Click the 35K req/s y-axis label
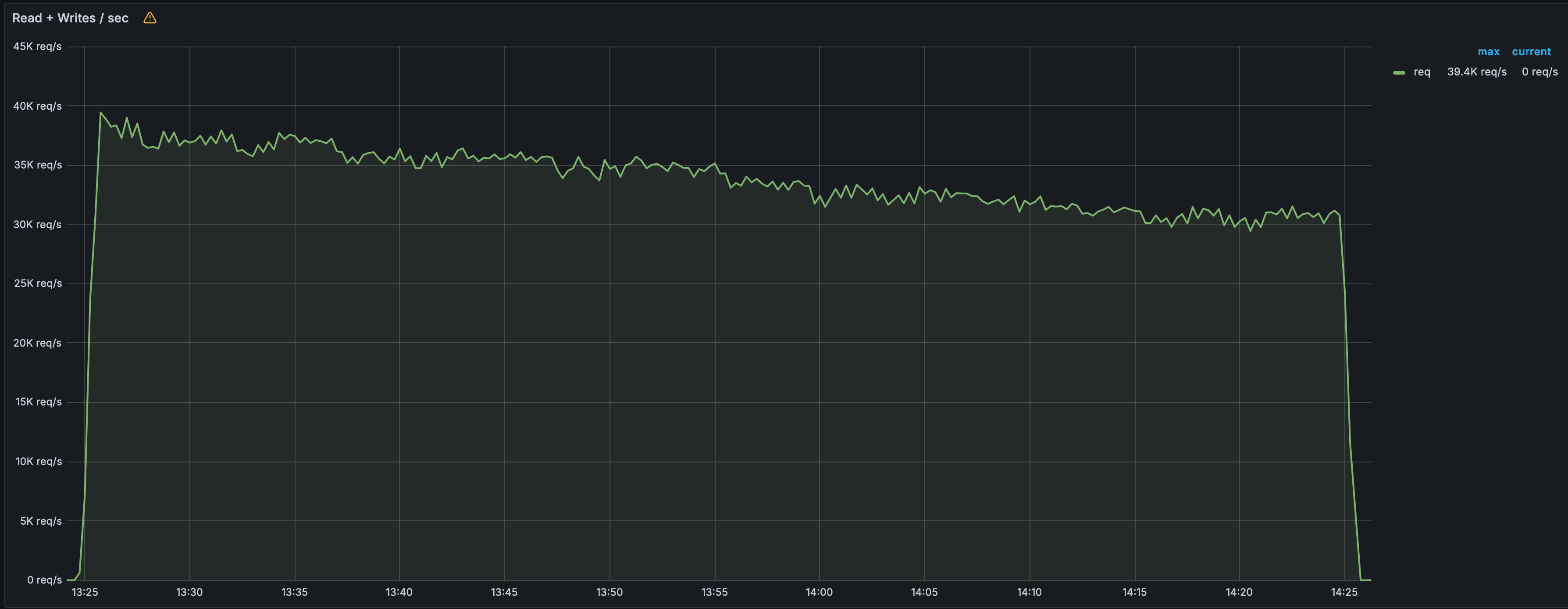 coord(38,165)
